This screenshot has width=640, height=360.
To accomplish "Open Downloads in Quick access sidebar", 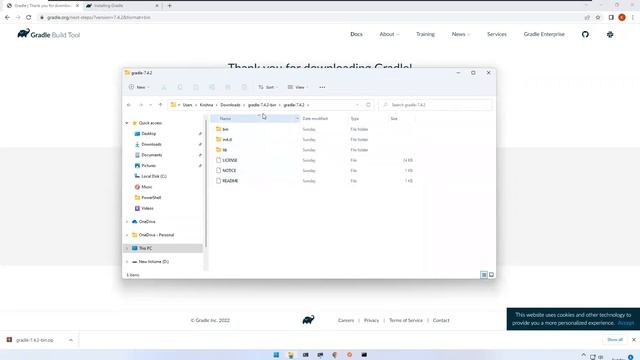I will [x=151, y=144].
